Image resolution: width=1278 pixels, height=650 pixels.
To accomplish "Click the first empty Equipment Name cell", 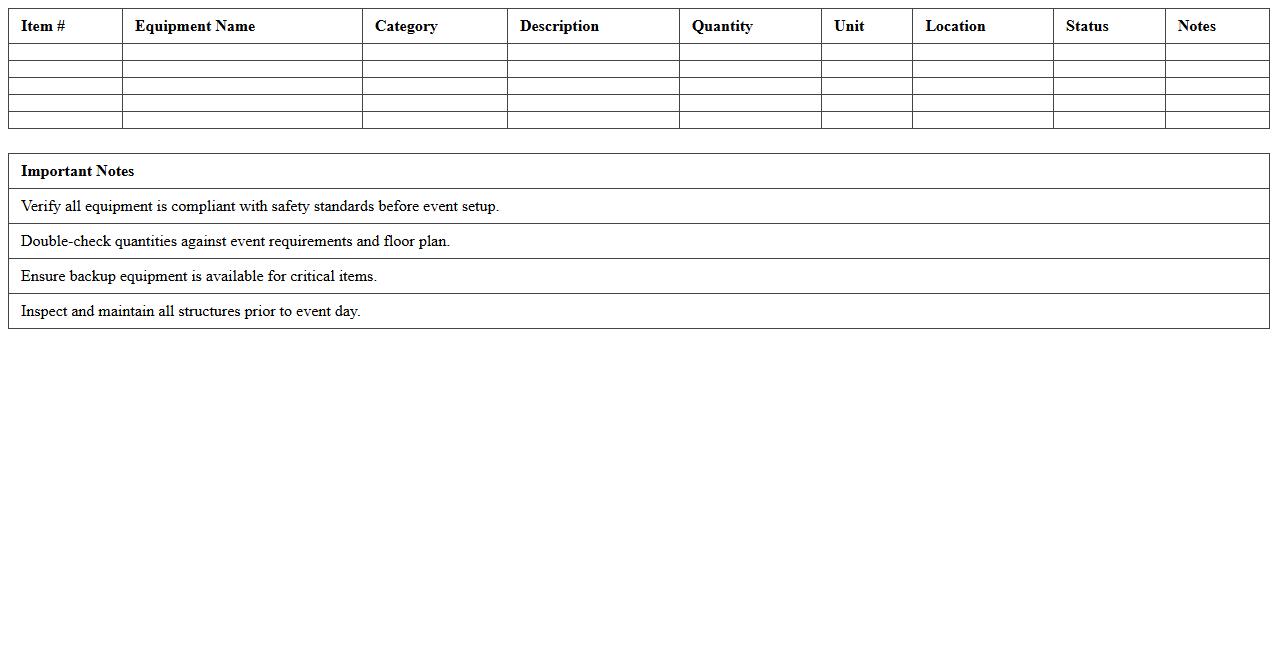I will coord(241,51).
